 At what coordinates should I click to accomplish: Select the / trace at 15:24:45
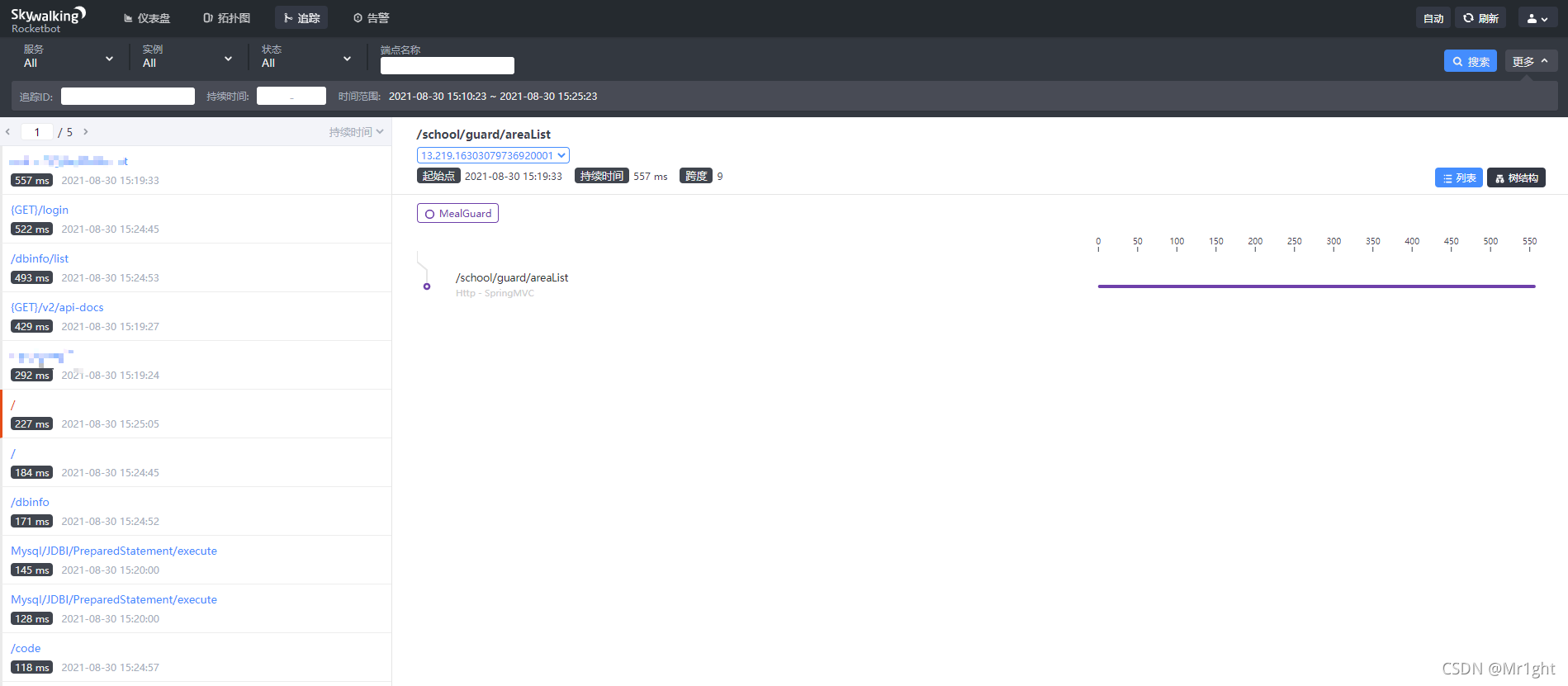(196, 462)
